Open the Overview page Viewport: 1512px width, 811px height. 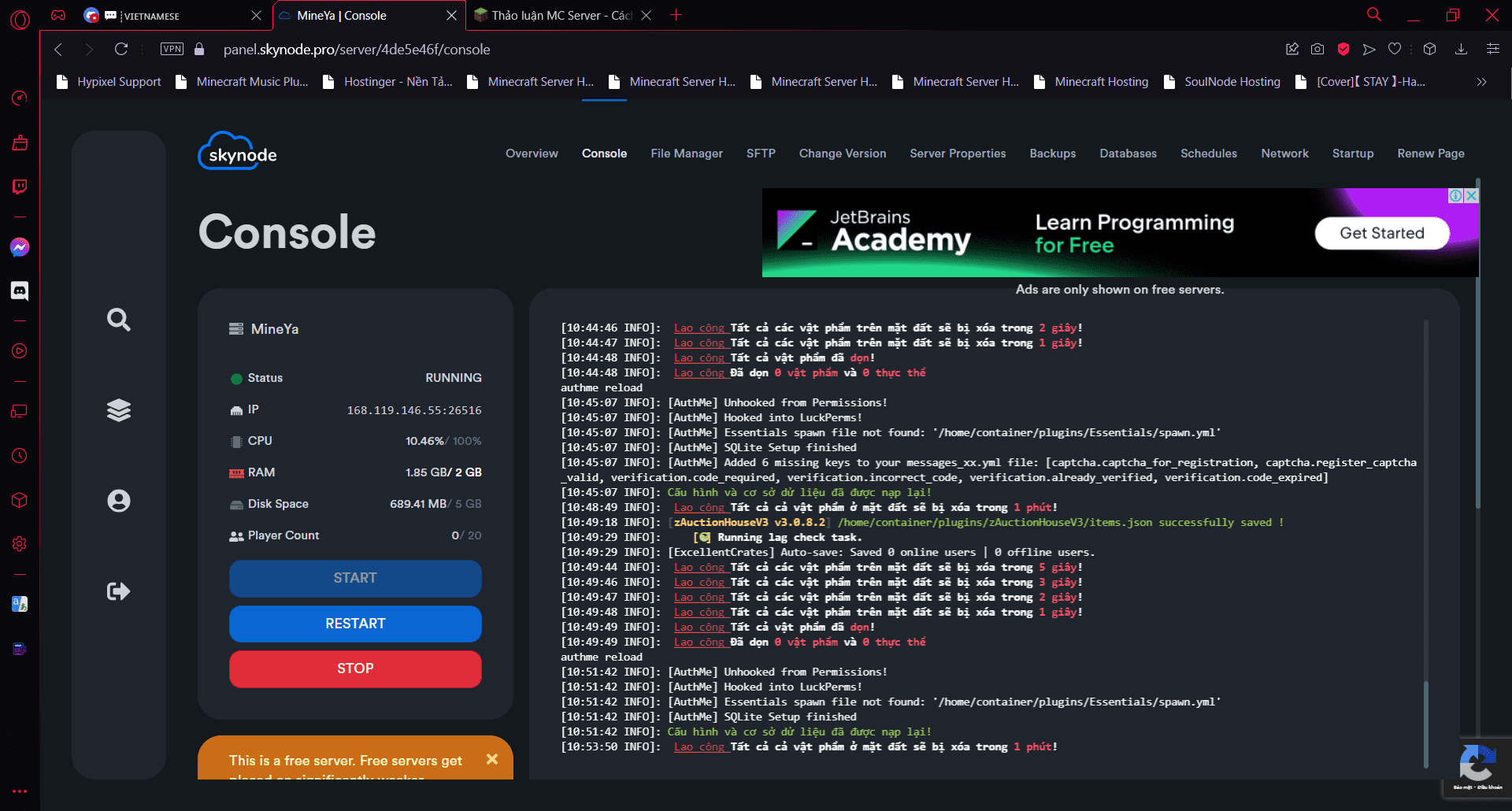point(532,154)
